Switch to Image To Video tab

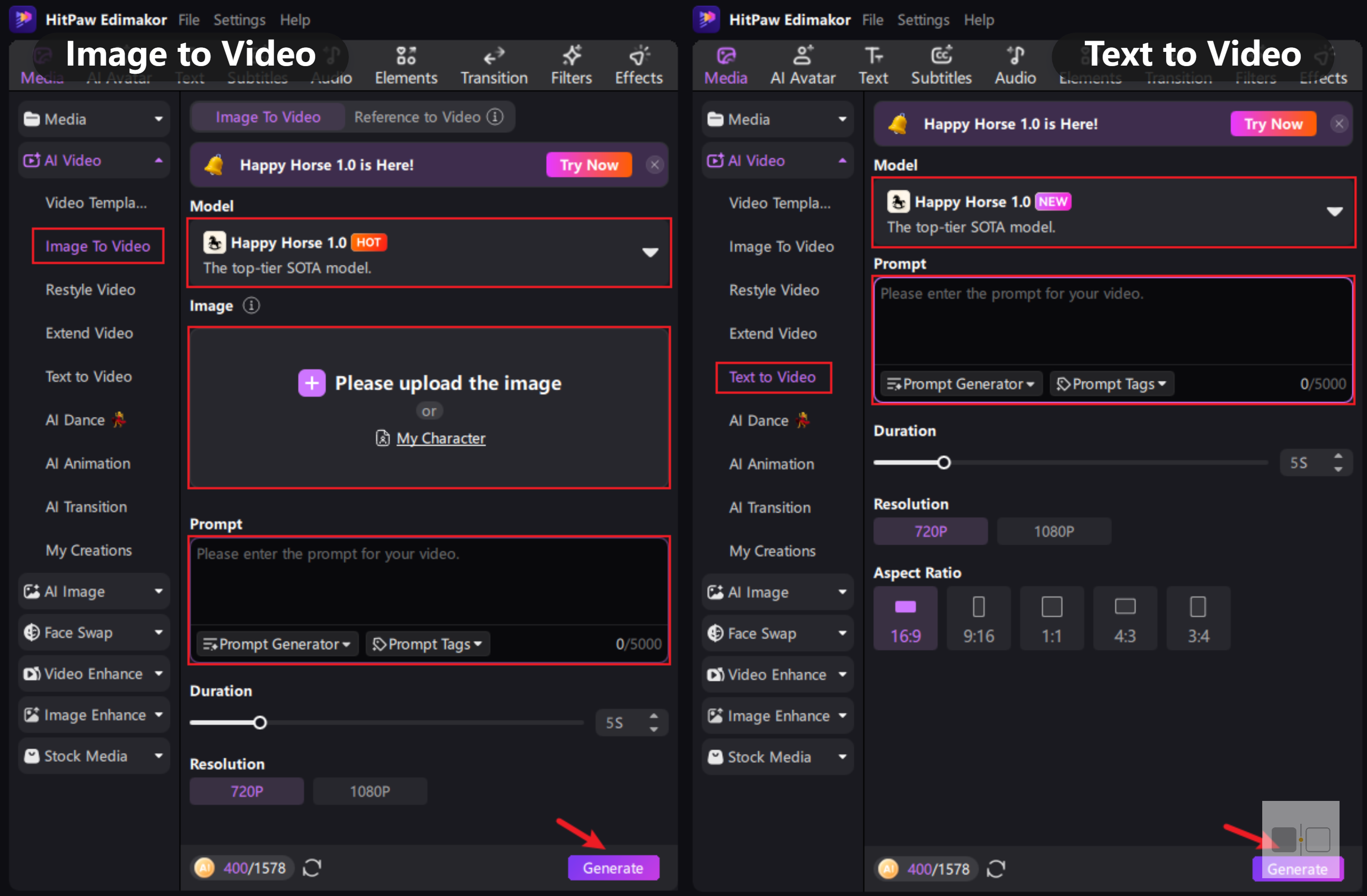(x=268, y=116)
